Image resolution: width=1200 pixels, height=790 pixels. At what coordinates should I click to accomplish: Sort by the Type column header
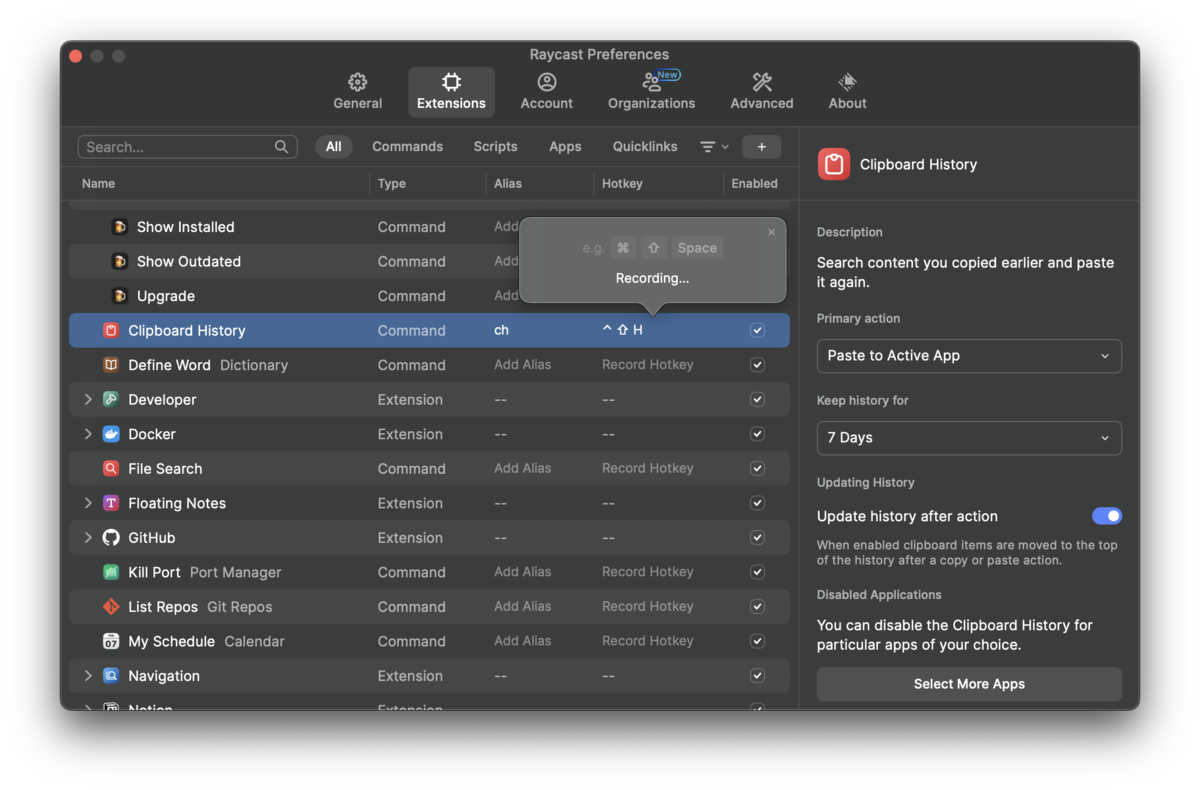(x=392, y=183)
